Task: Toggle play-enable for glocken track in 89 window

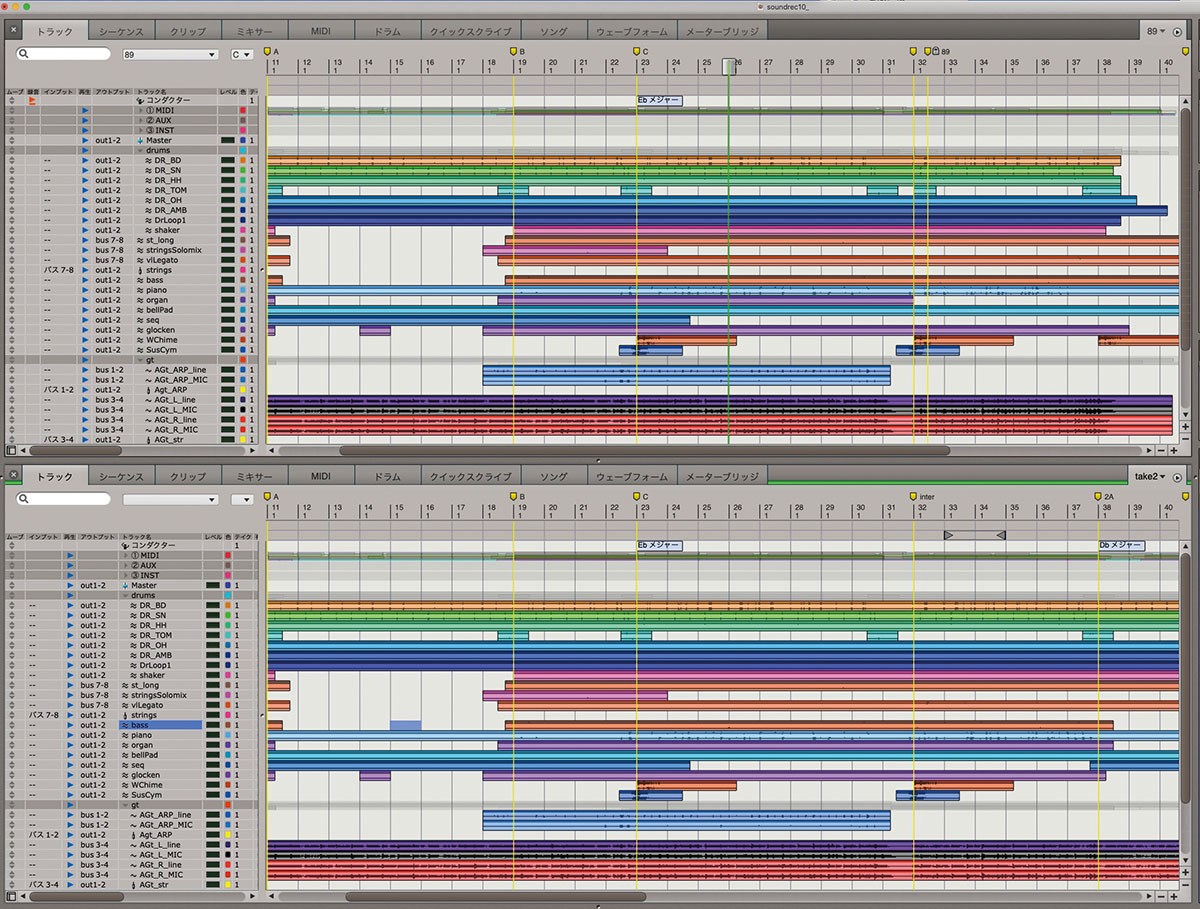Action: [85, 331]
